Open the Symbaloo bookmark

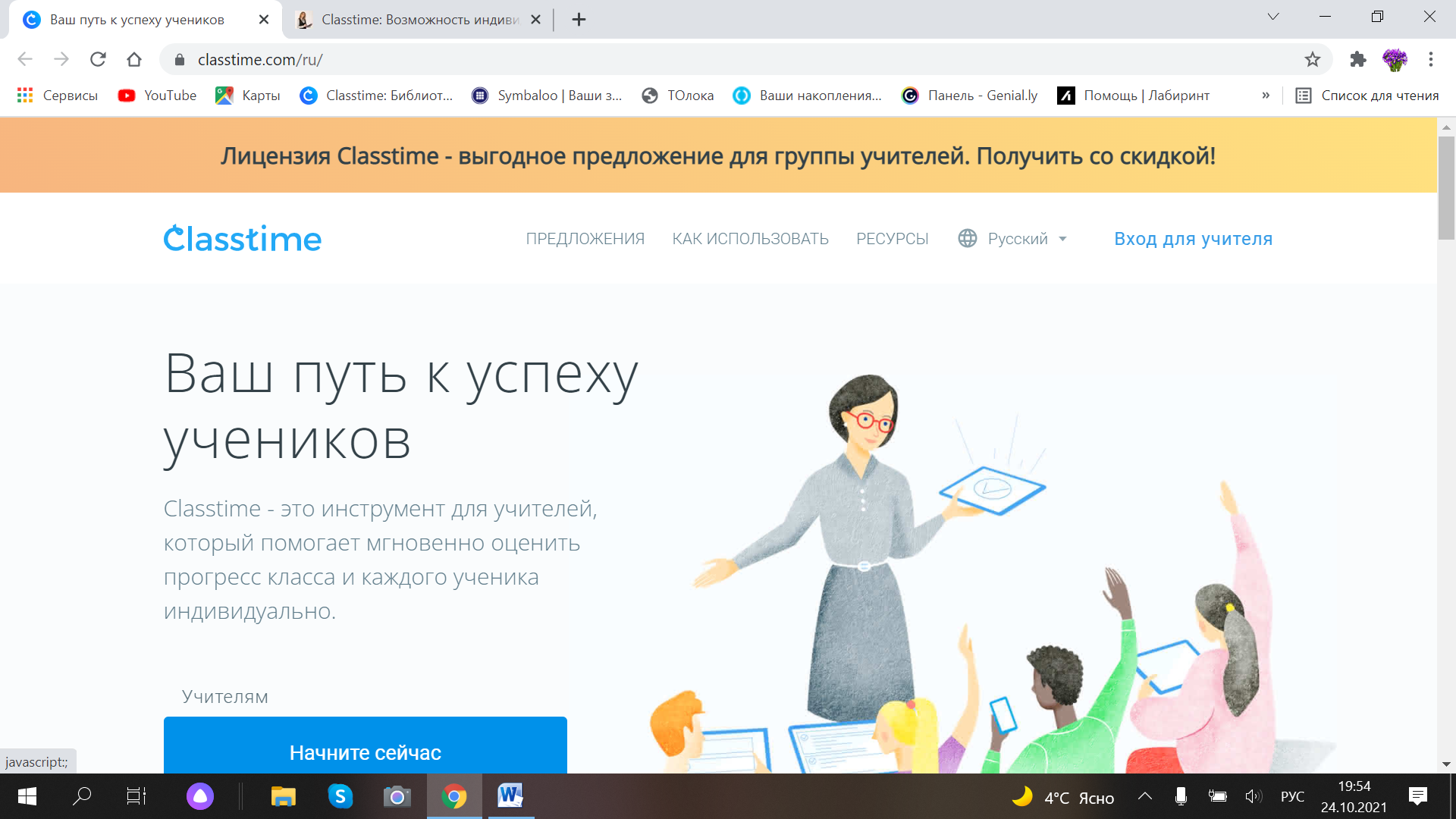[547, 96]
